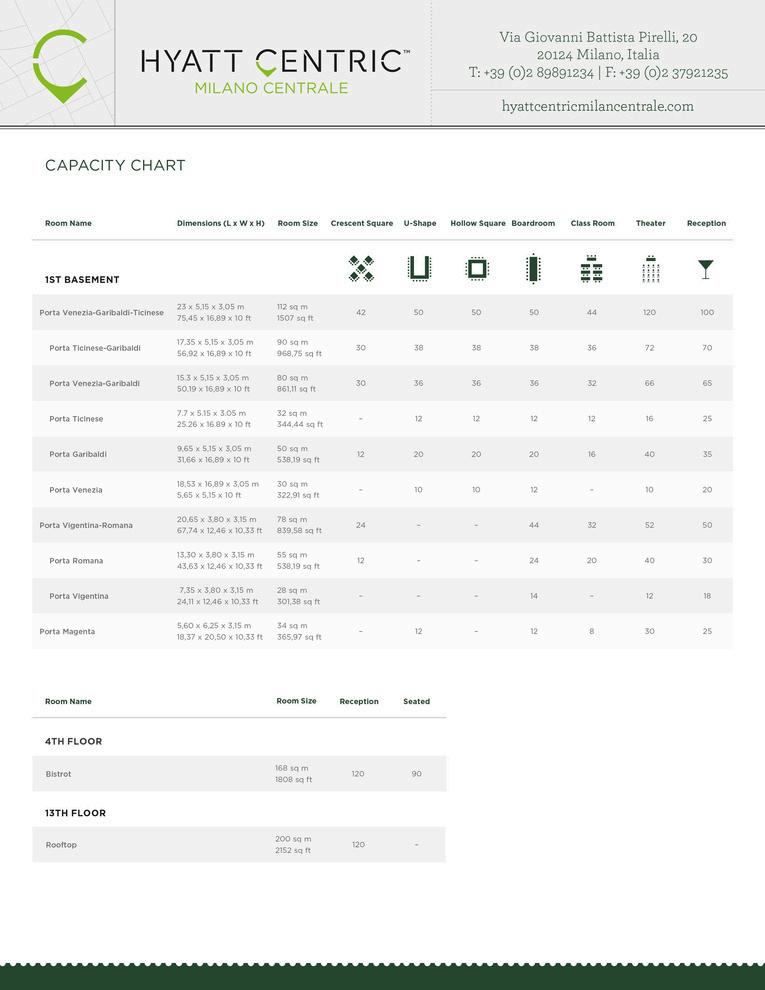Click Reception value 100 in first row
This screenshot has width=765, height=990.
pyautogui.click(x=707, y=313)
